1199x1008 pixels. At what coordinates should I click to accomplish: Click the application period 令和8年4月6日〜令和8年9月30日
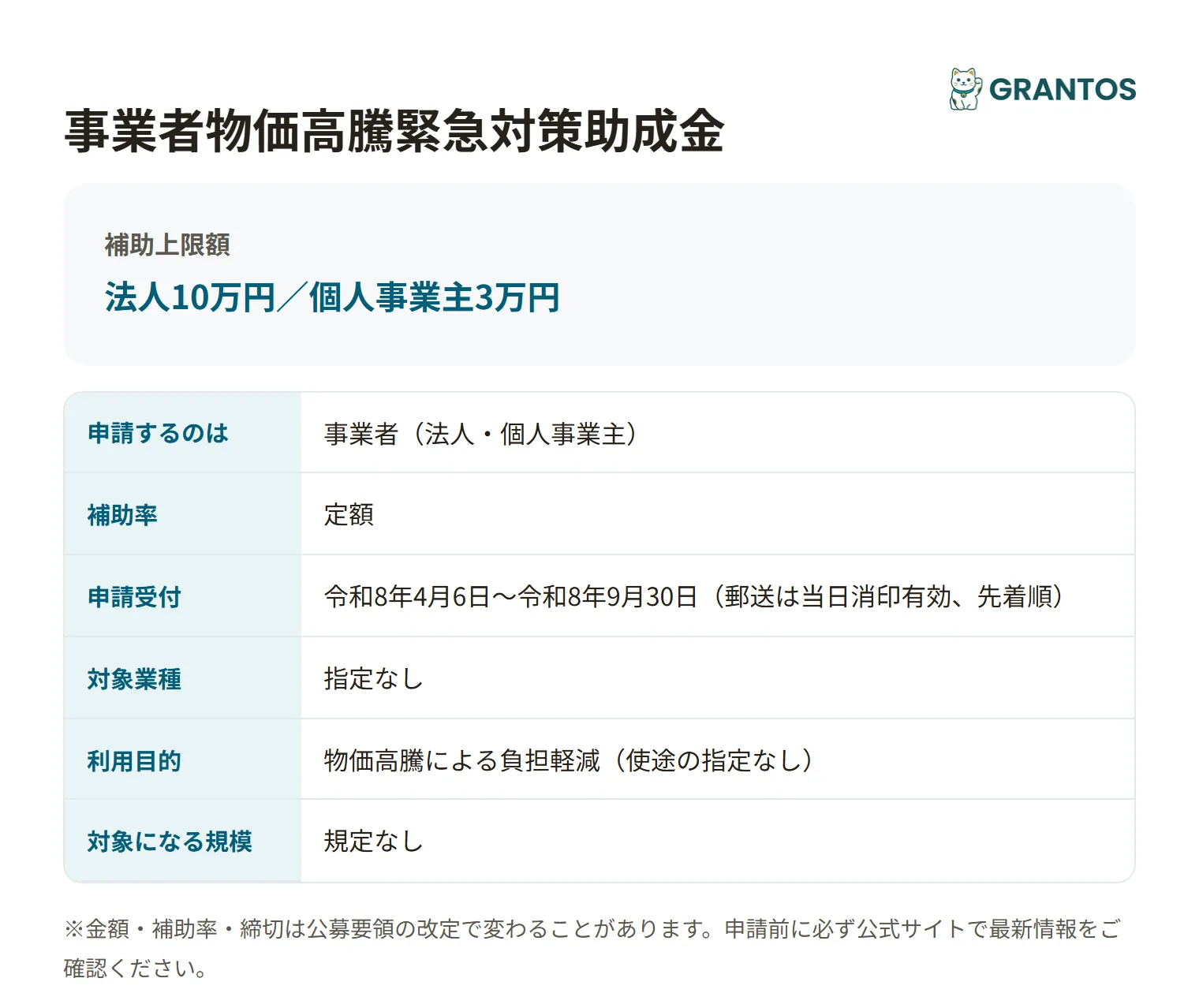coord(510,597)
